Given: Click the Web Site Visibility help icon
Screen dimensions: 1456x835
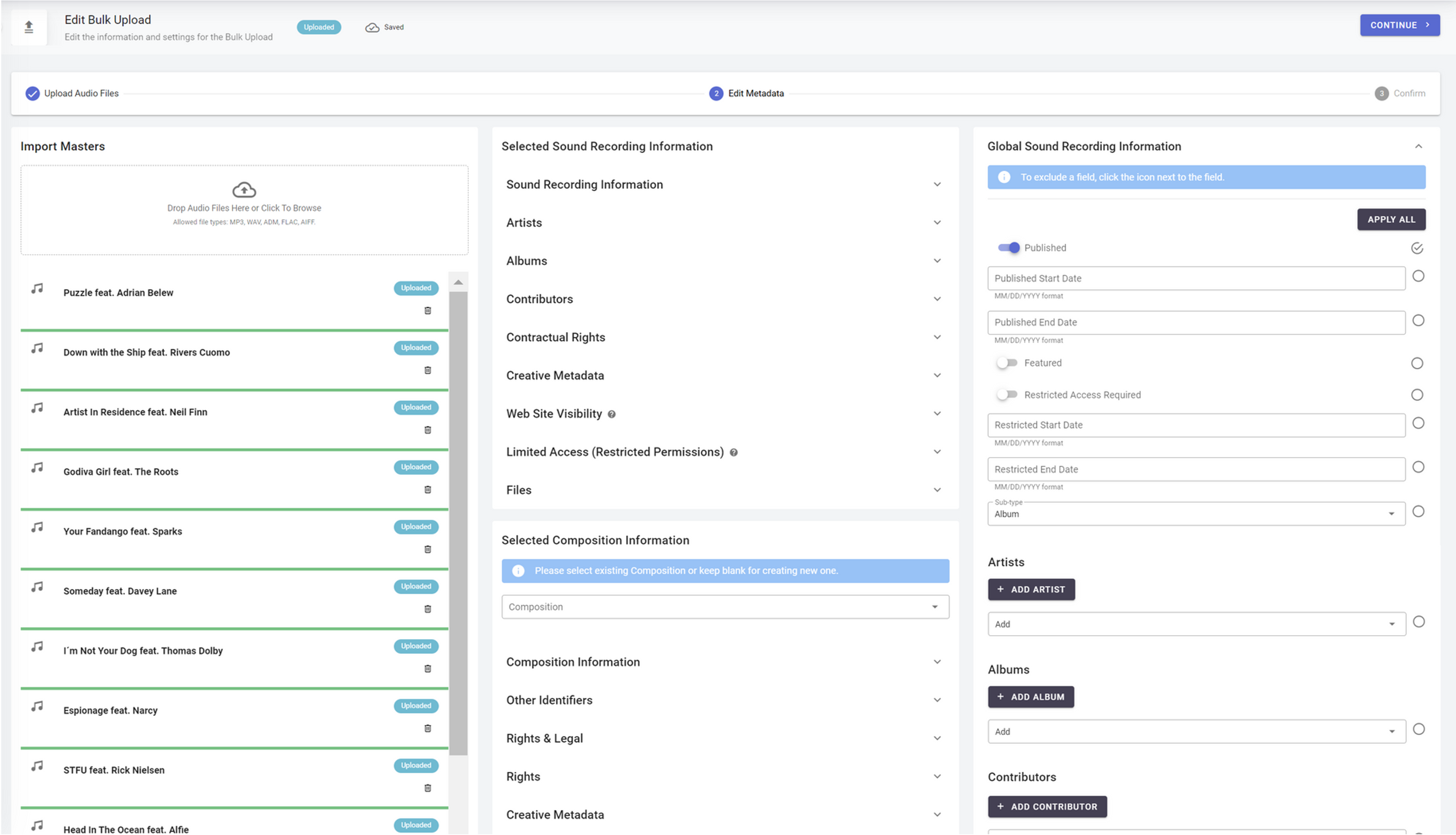Looking at the screenshot, I should tap(612, 414).
